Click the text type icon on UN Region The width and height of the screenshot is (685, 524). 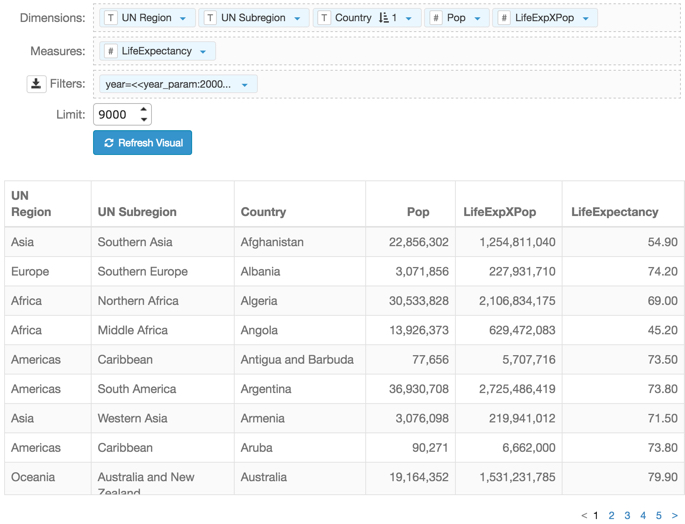111,18
